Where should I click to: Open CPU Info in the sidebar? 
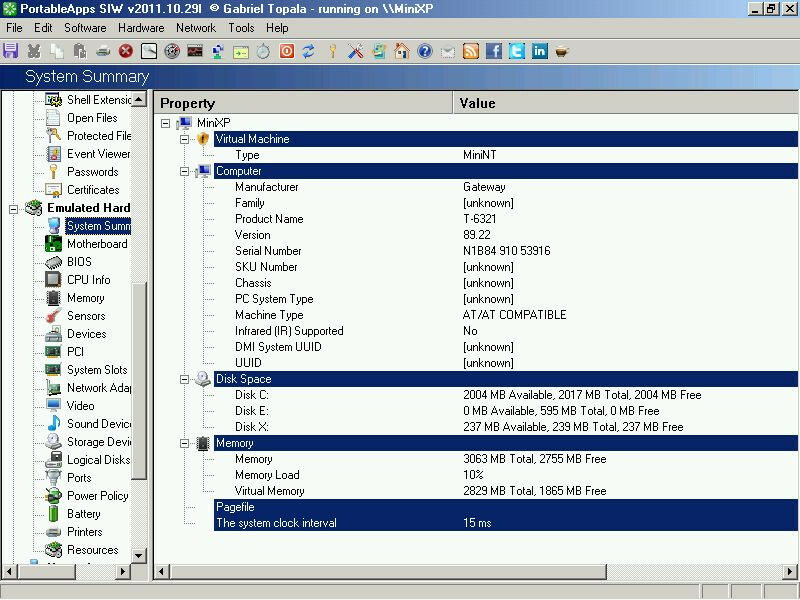(88, 280)
